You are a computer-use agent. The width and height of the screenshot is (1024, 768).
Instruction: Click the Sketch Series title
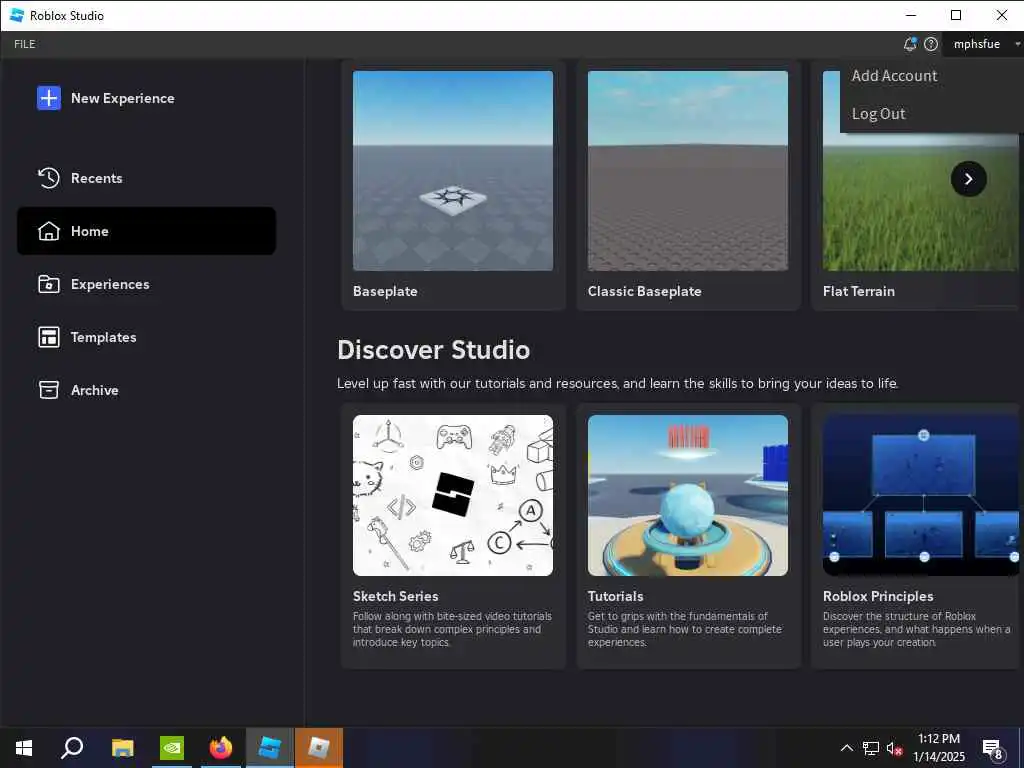point(395,596)
